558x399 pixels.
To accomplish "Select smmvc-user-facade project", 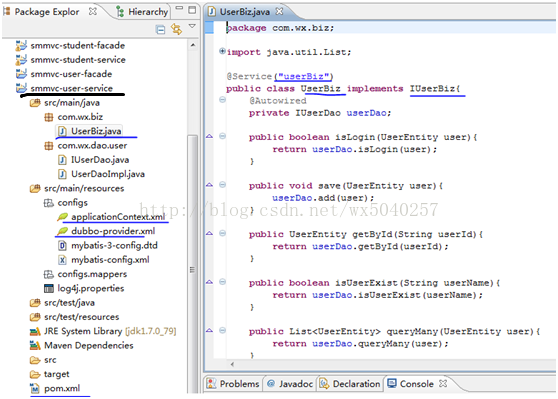I will point(71,74).
